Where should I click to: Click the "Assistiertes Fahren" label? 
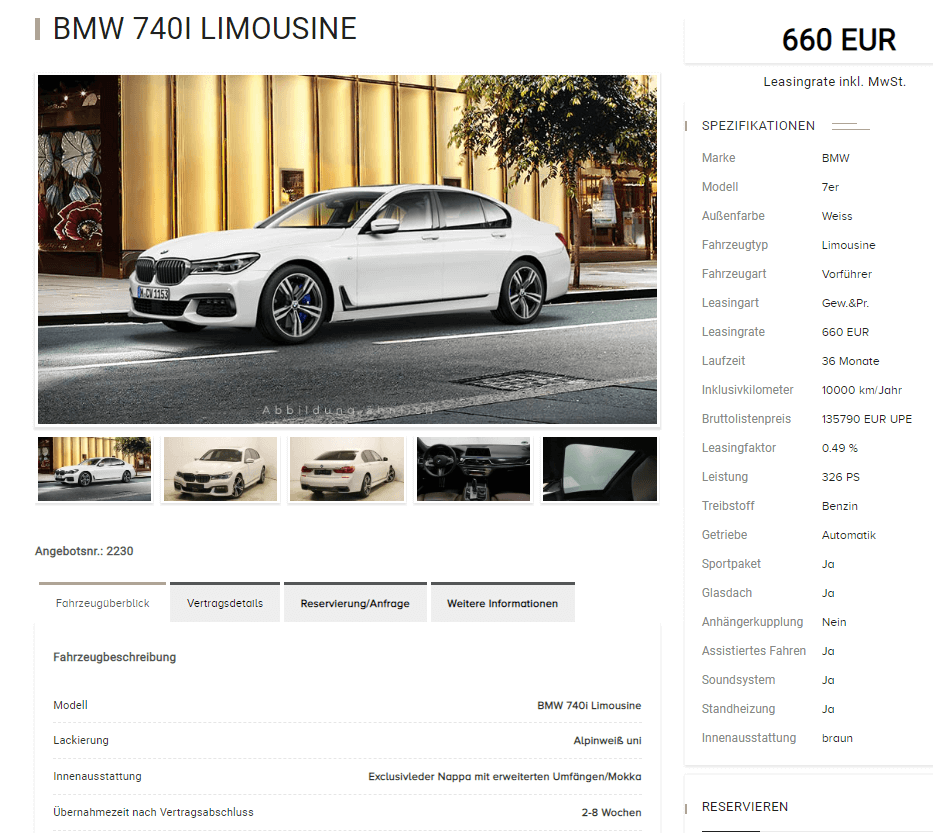tap(753, 651)
